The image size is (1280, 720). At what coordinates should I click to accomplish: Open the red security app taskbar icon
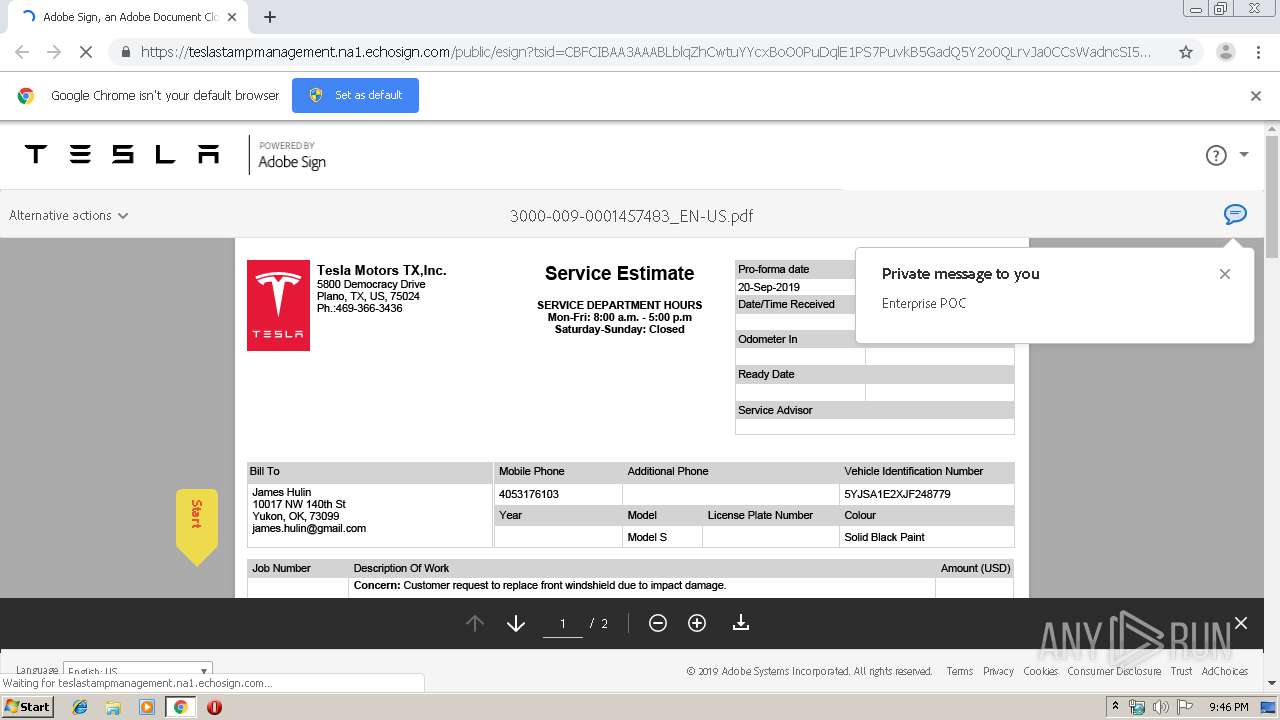point(214,707)
